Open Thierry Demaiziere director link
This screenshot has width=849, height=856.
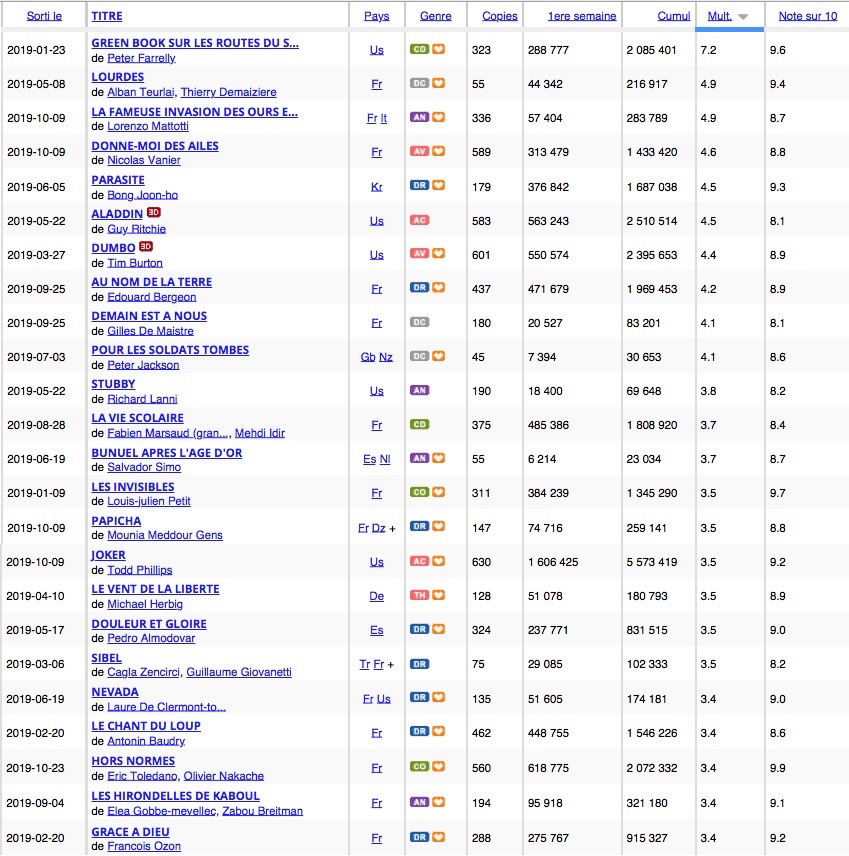tap(228, 92)
